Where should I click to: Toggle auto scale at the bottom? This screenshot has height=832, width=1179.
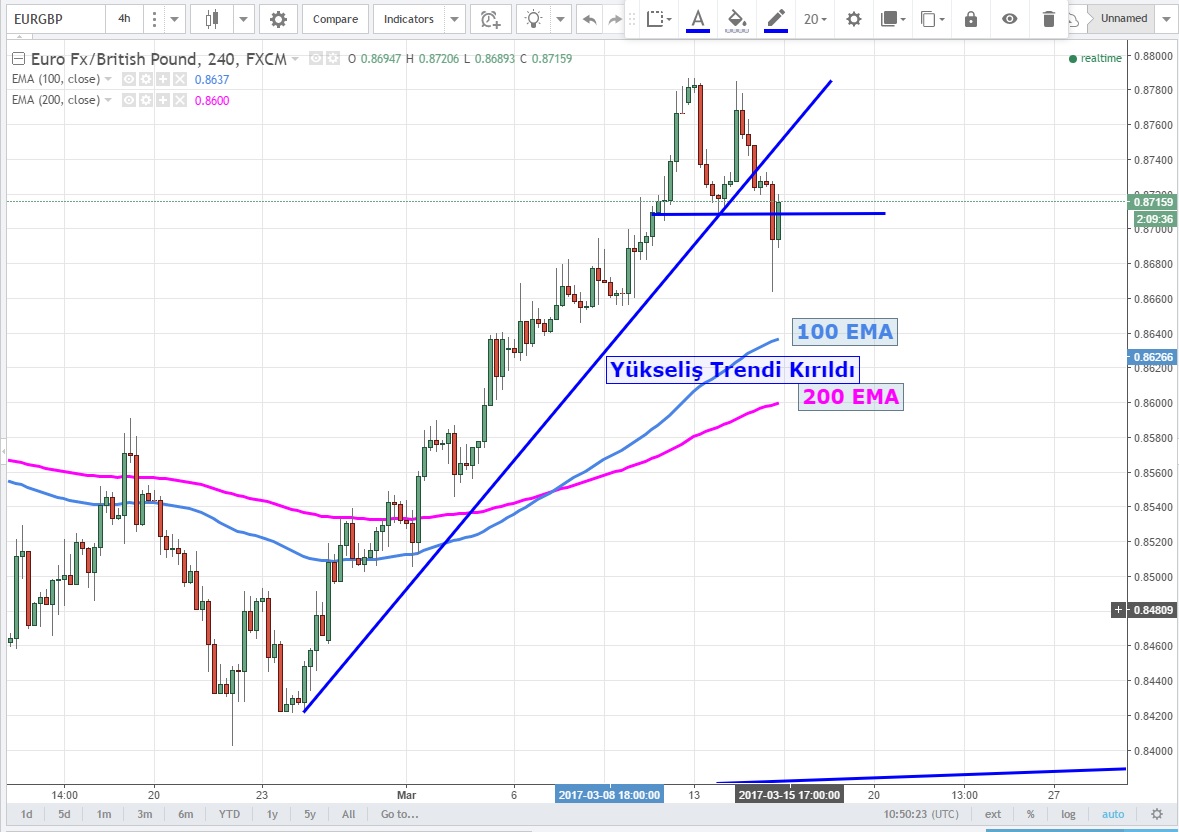(1113, 814)
